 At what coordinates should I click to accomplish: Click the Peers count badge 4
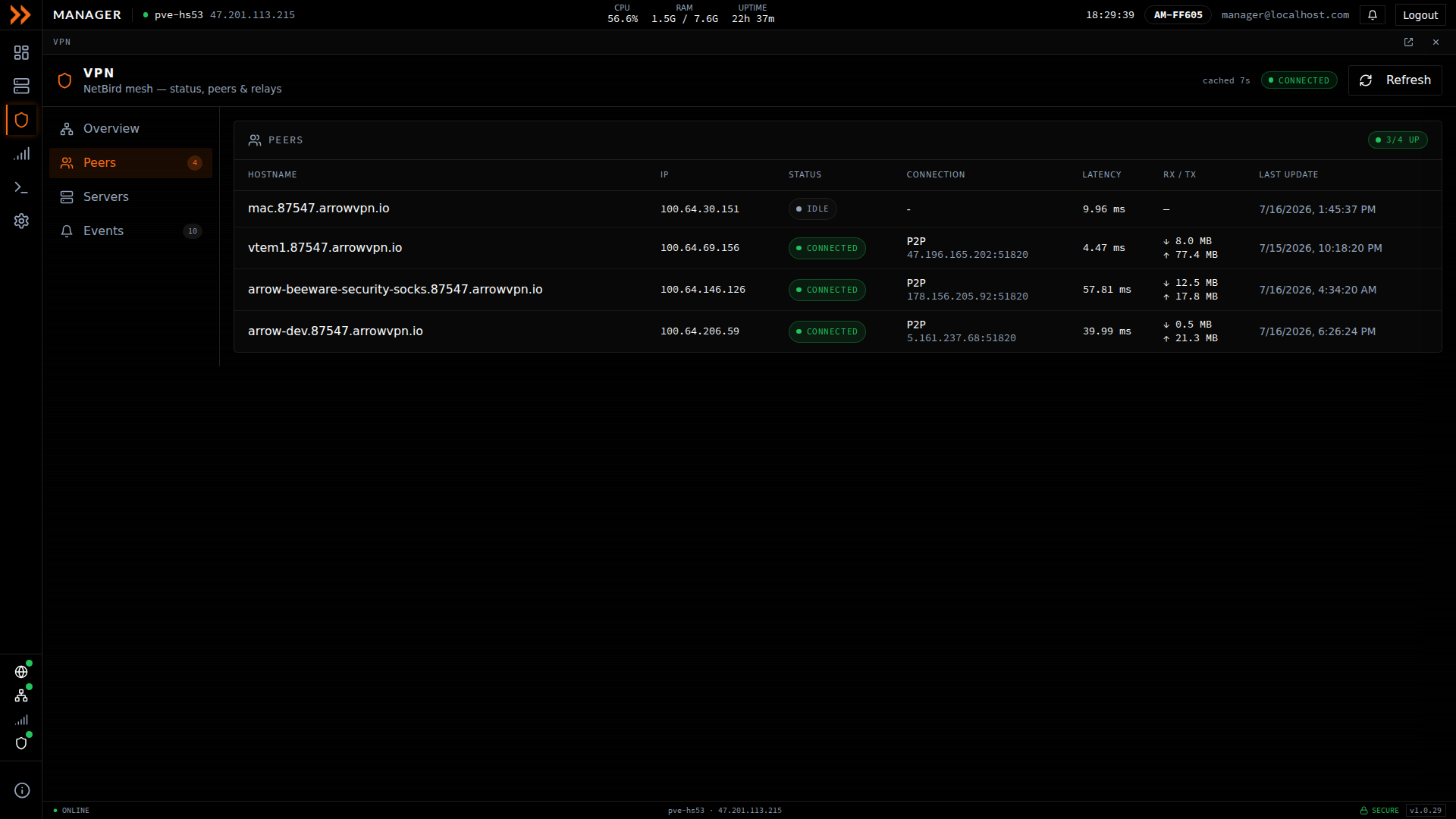[195, 163]
